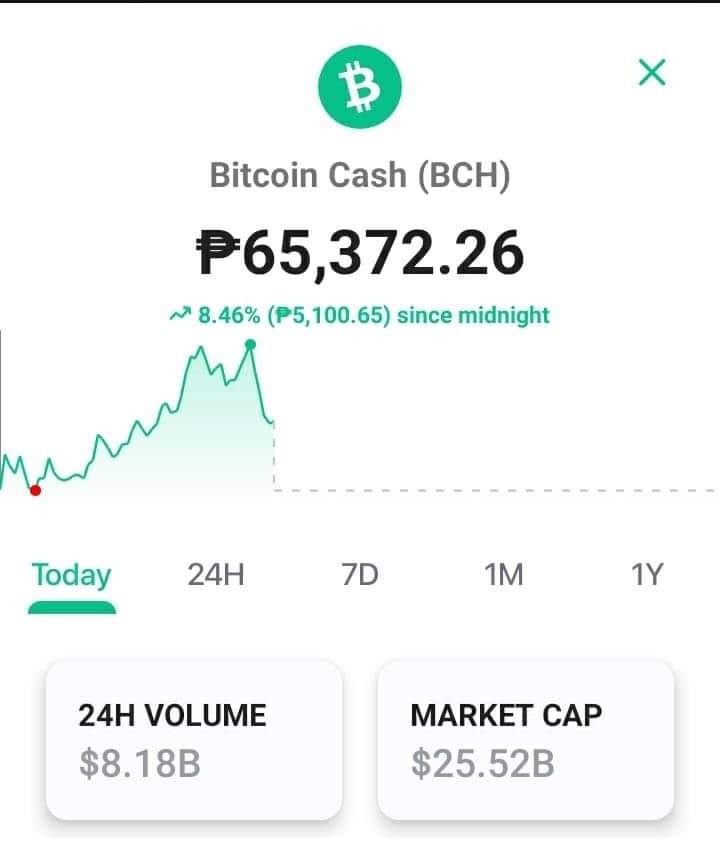Click the $25.52B market cap value

(x=483, y=764)
